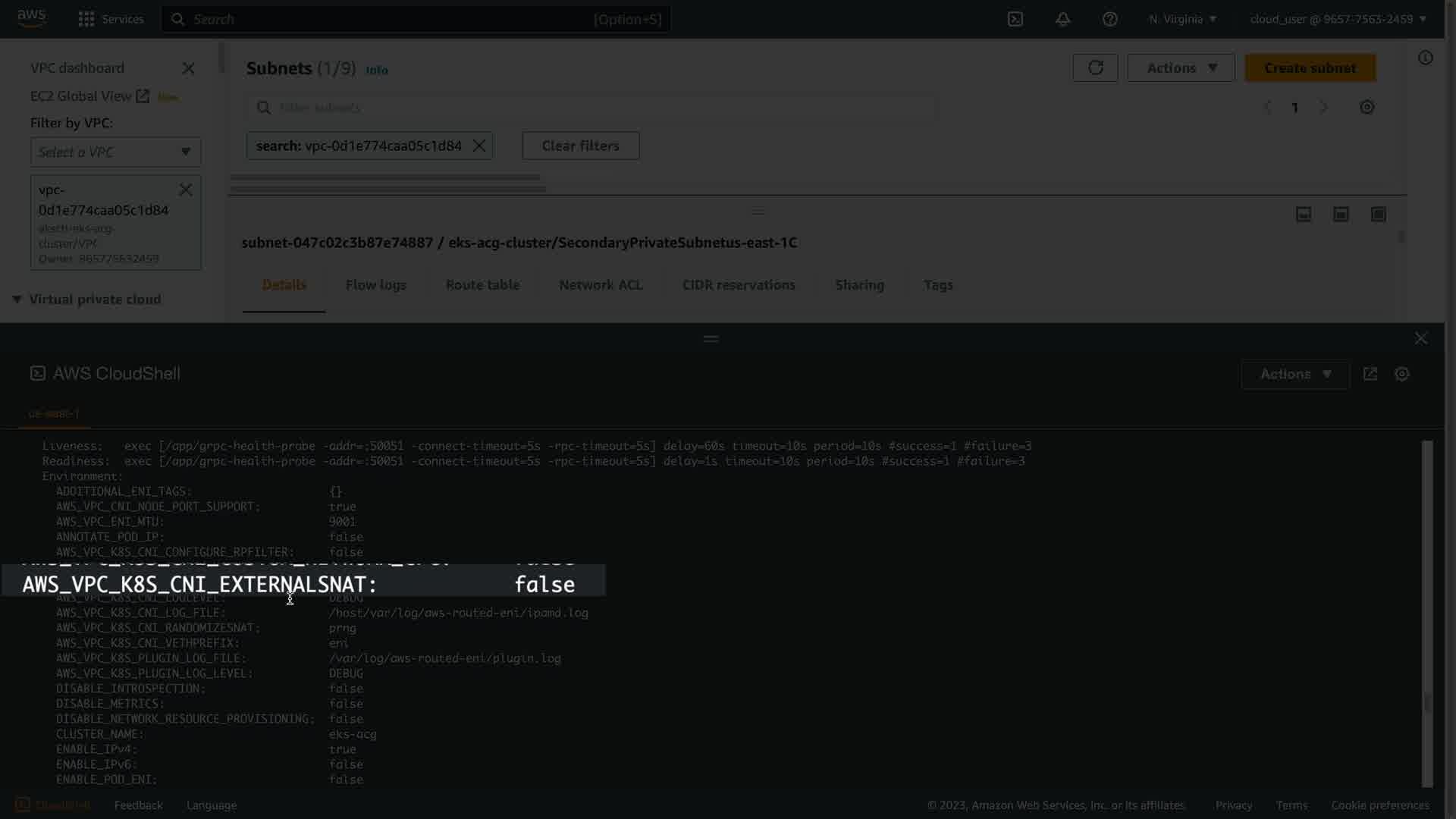
Task: Open the notifications bell
Action: coord(1062,19)
